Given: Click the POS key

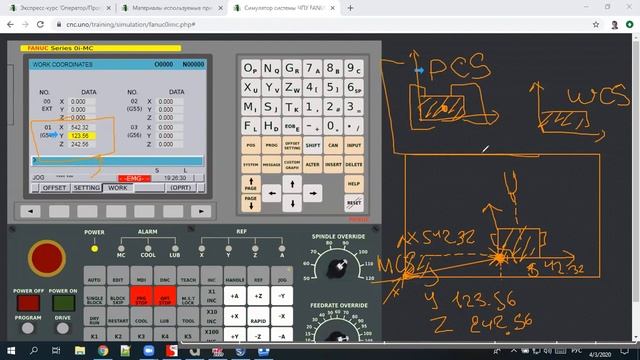Looking at the screenshot, I should (x=251, y=145).
